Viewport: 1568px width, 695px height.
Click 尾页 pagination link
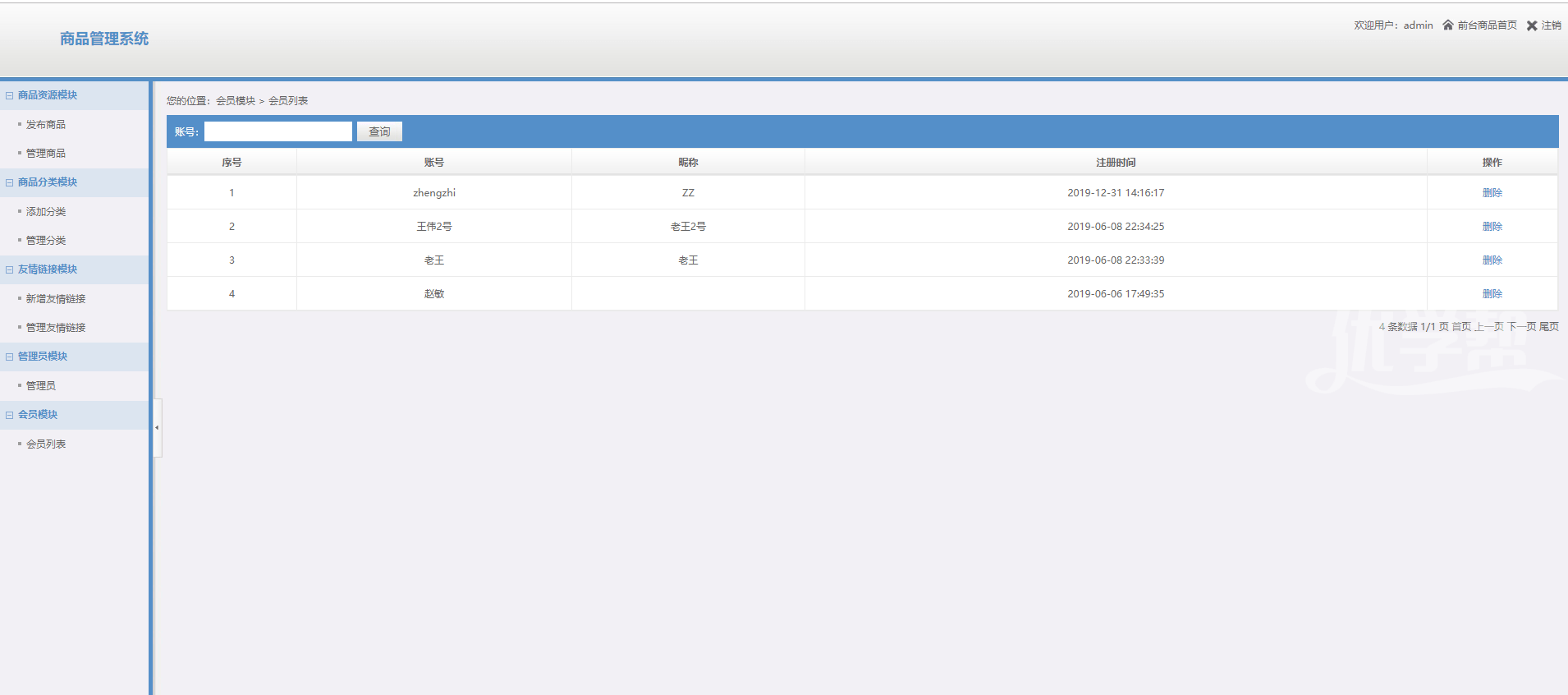tap(1548, 327)
